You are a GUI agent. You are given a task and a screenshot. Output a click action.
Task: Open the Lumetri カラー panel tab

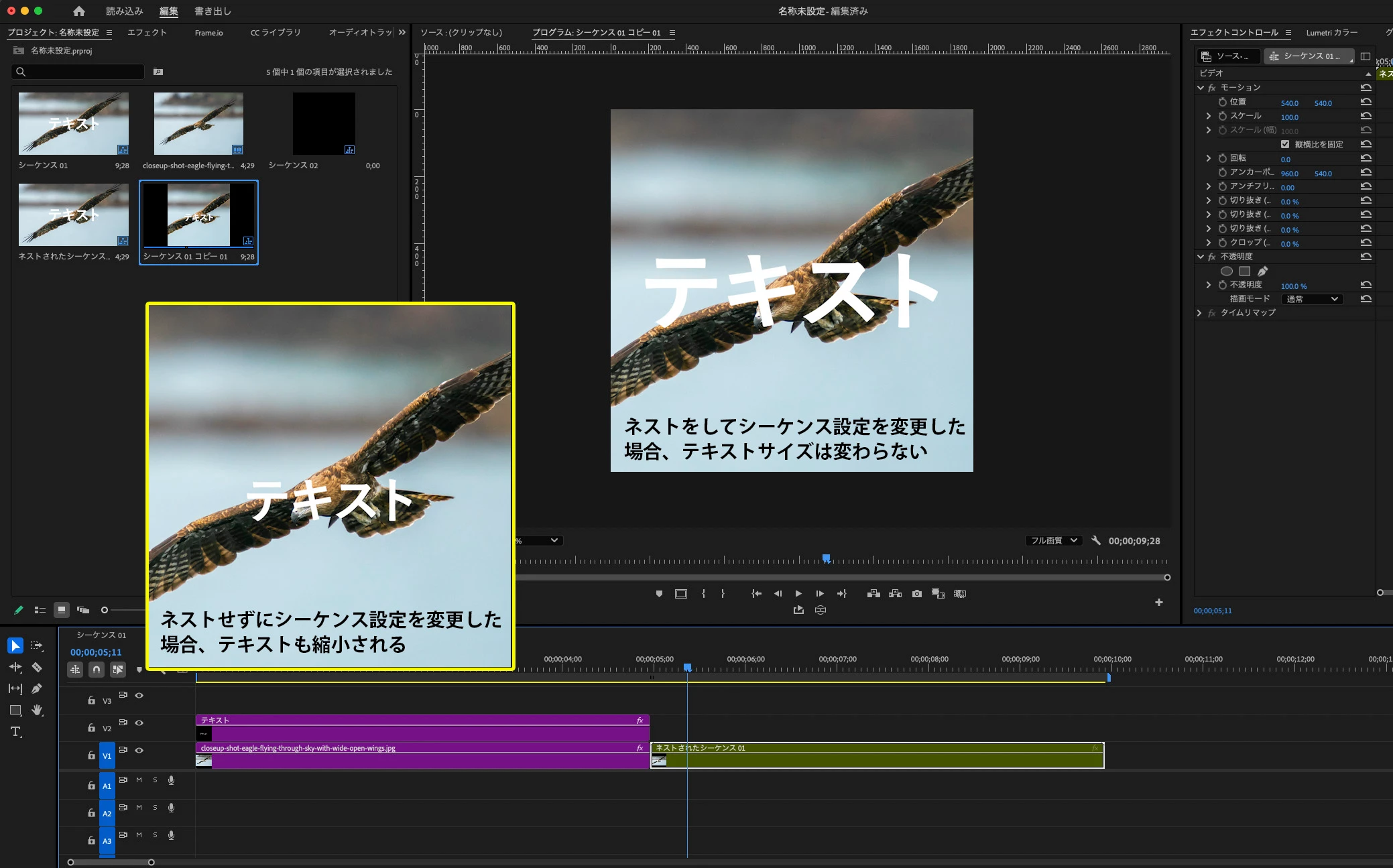[x=1331, y=32]
